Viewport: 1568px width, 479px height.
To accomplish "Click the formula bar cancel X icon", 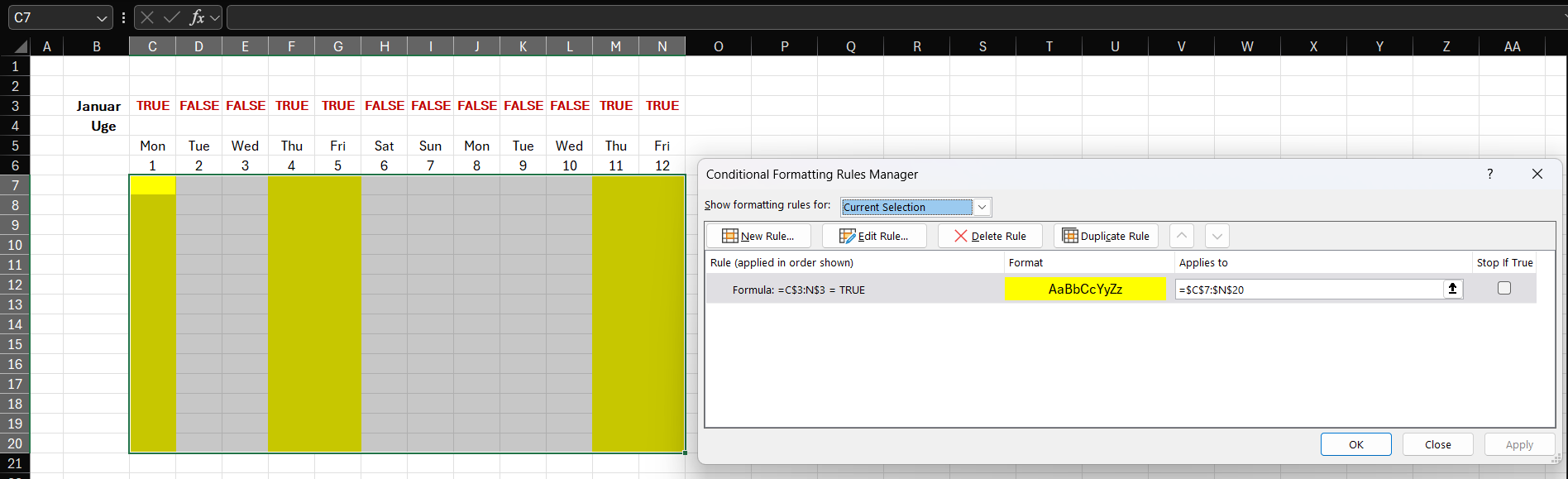I will click(147, 17).
